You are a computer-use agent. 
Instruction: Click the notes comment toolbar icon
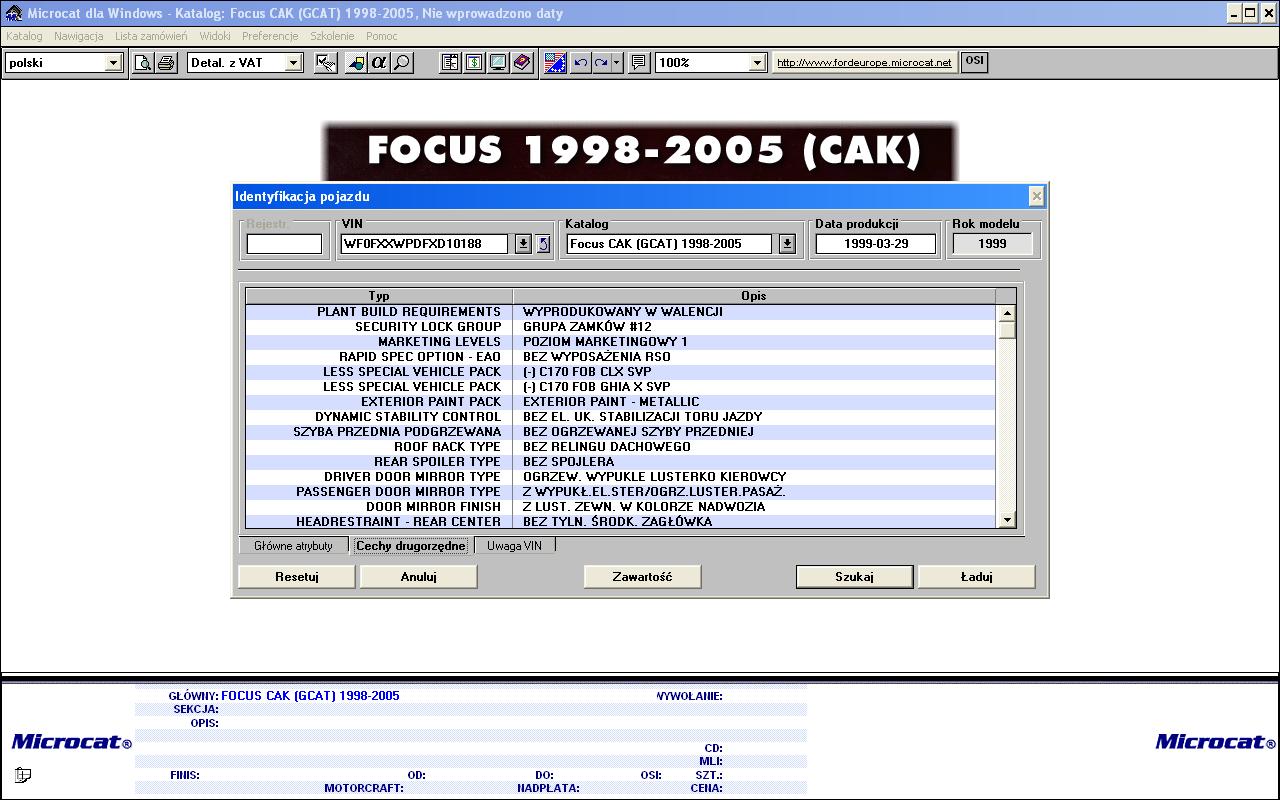pos(640,63)
